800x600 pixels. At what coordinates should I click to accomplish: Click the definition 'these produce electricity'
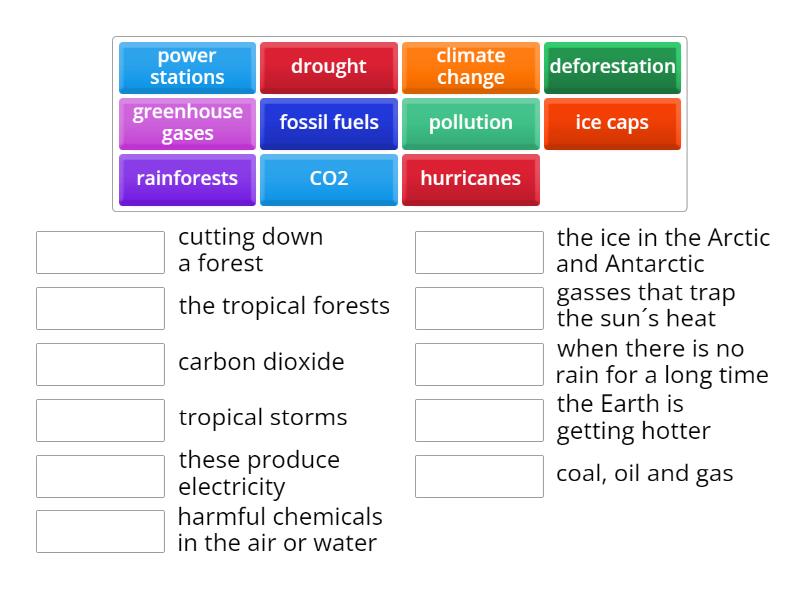258,474
